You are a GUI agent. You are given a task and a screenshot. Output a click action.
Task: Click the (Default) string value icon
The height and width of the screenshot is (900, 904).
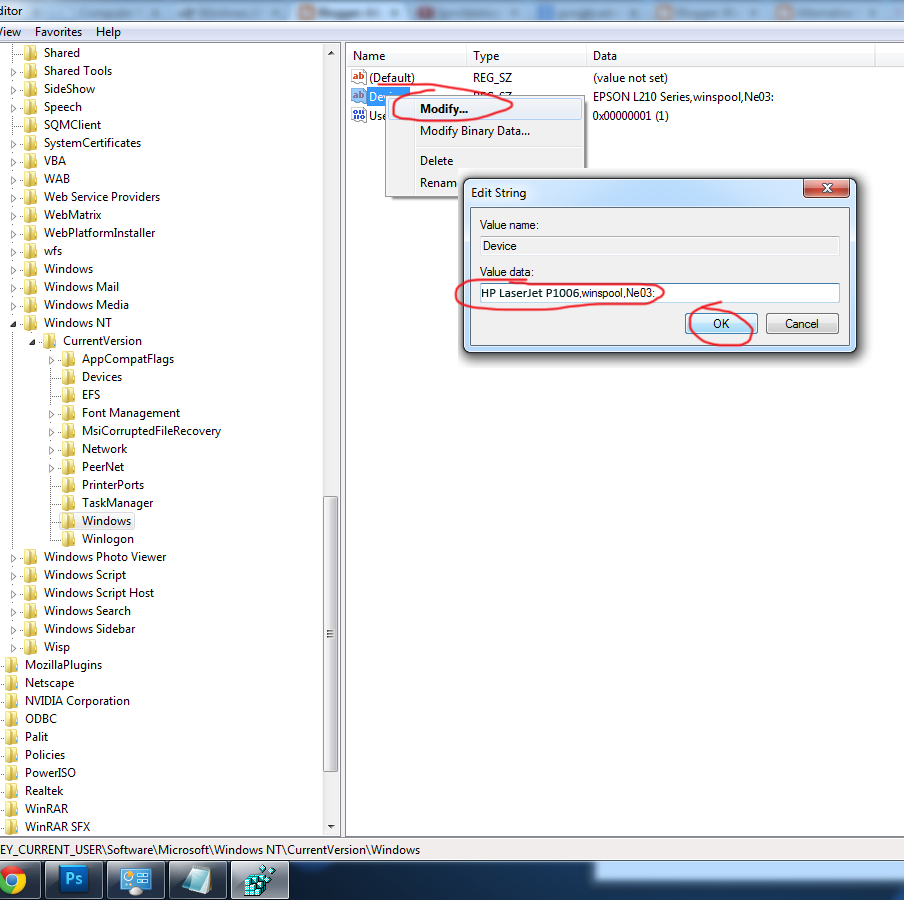[359, 77]
